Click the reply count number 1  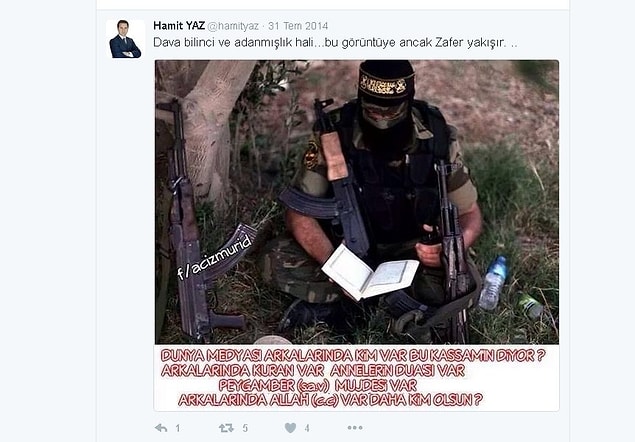(177, 428)
